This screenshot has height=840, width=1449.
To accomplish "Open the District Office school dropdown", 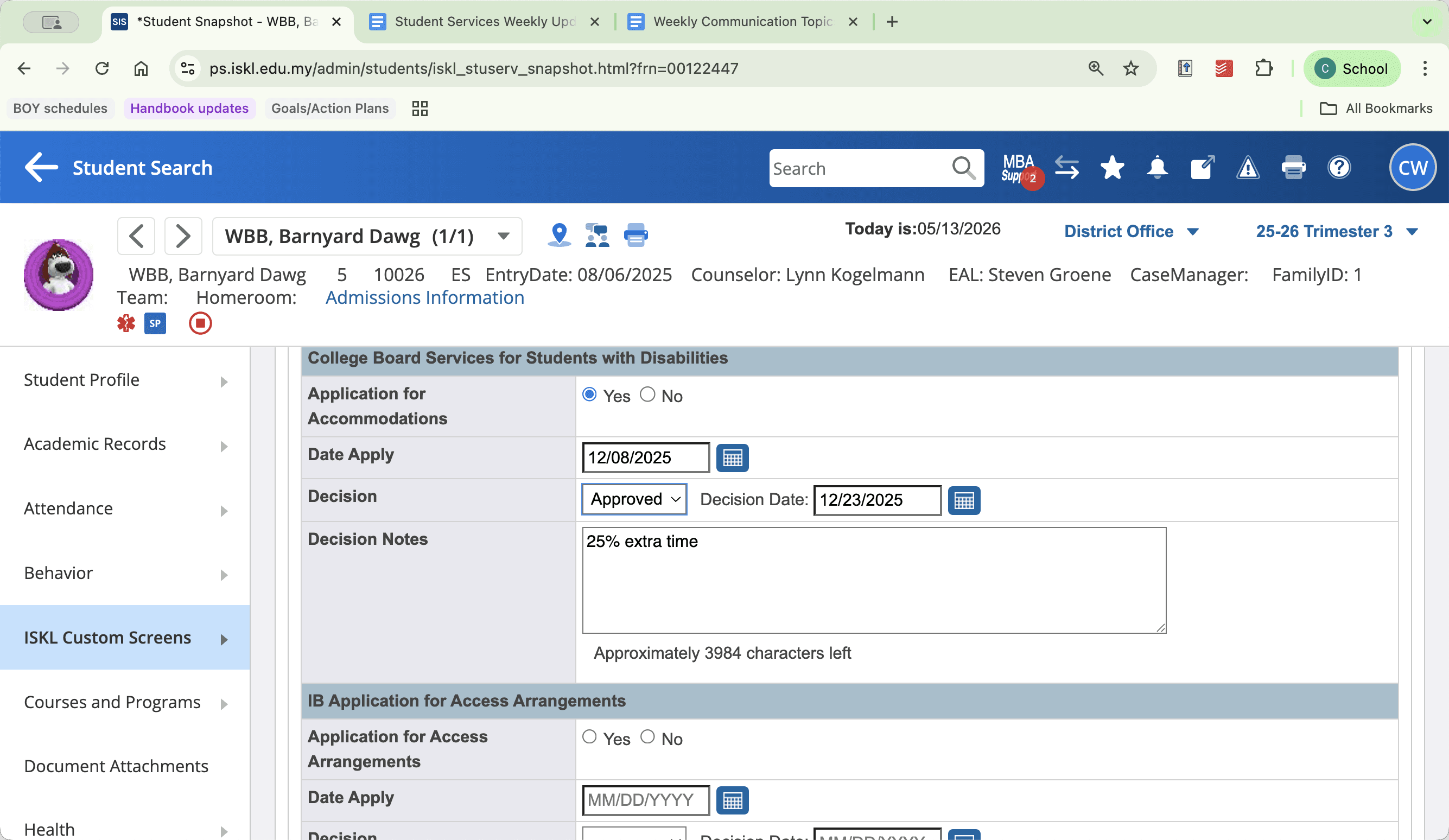I will click(x=1131, y=231).
